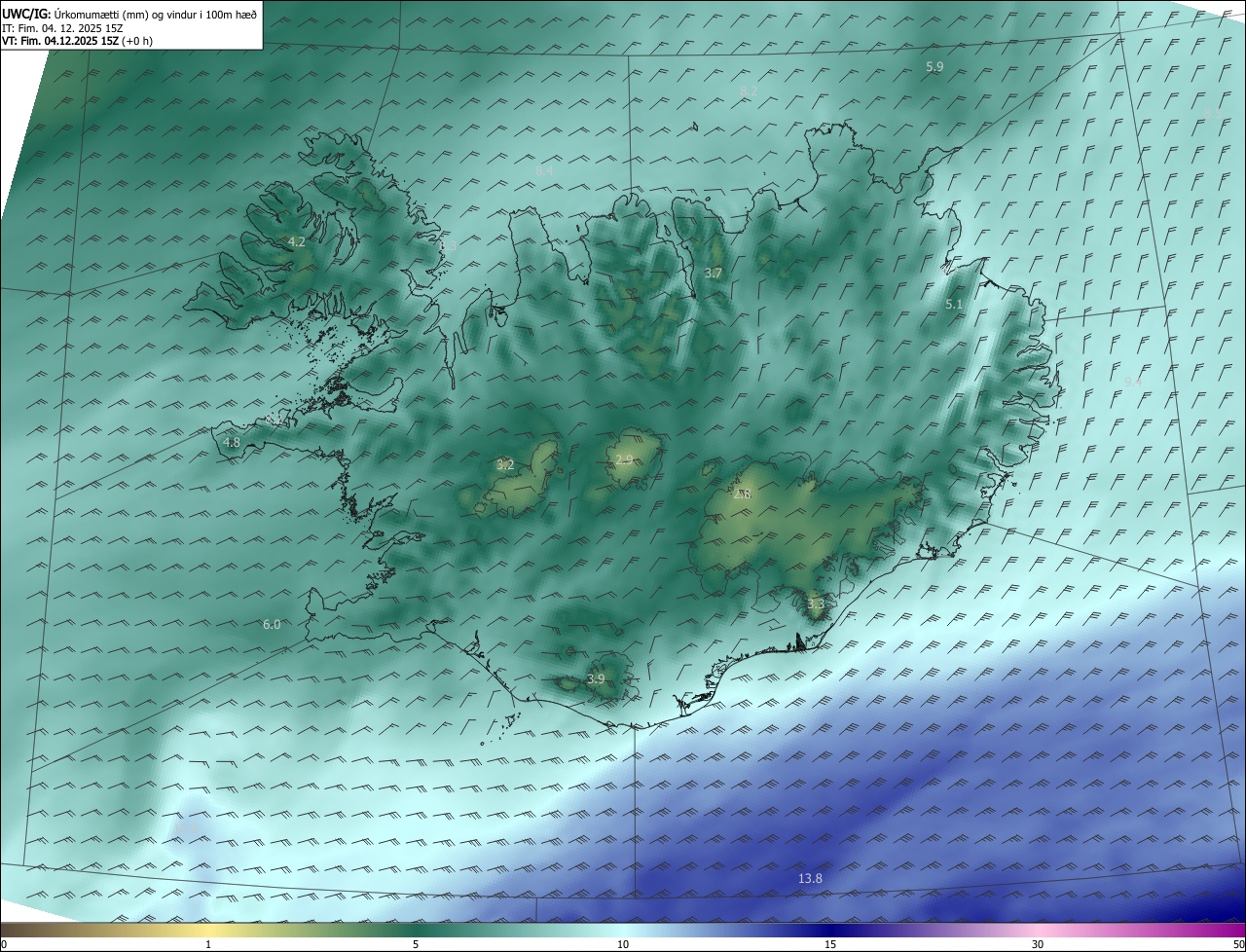Click the 3.9 value on the map
This screenshot has width=1246, height=952.
point(596,678)
